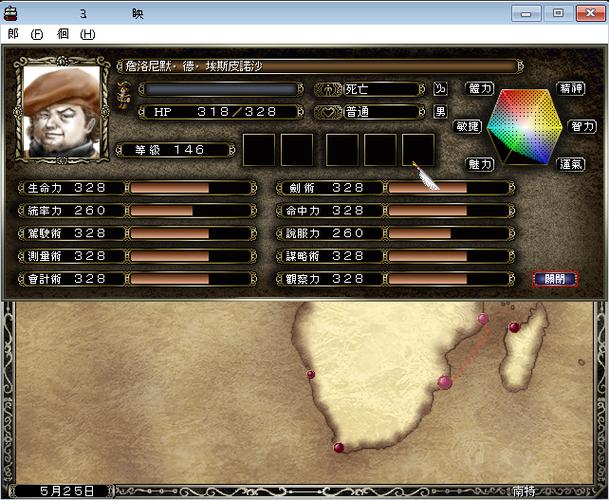
Task: Click the 運氣 attribute label
Action: [x=571, y=164]
